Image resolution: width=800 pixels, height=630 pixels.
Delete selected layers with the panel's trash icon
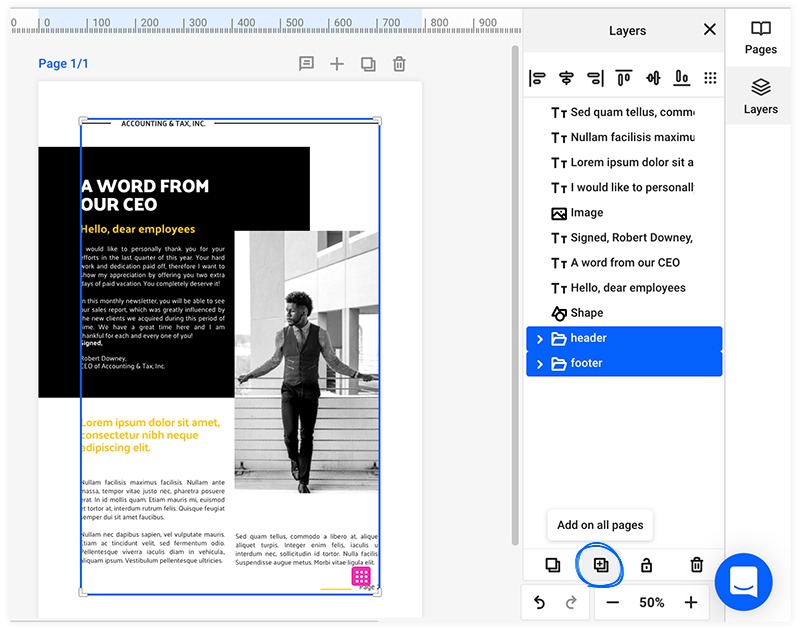click(697, 565)
